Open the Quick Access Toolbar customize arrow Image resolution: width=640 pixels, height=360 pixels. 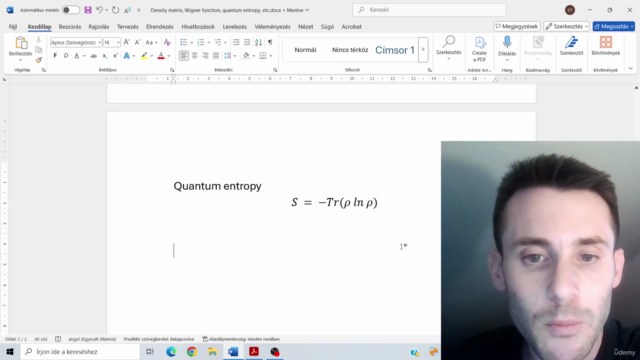(139, 10)
